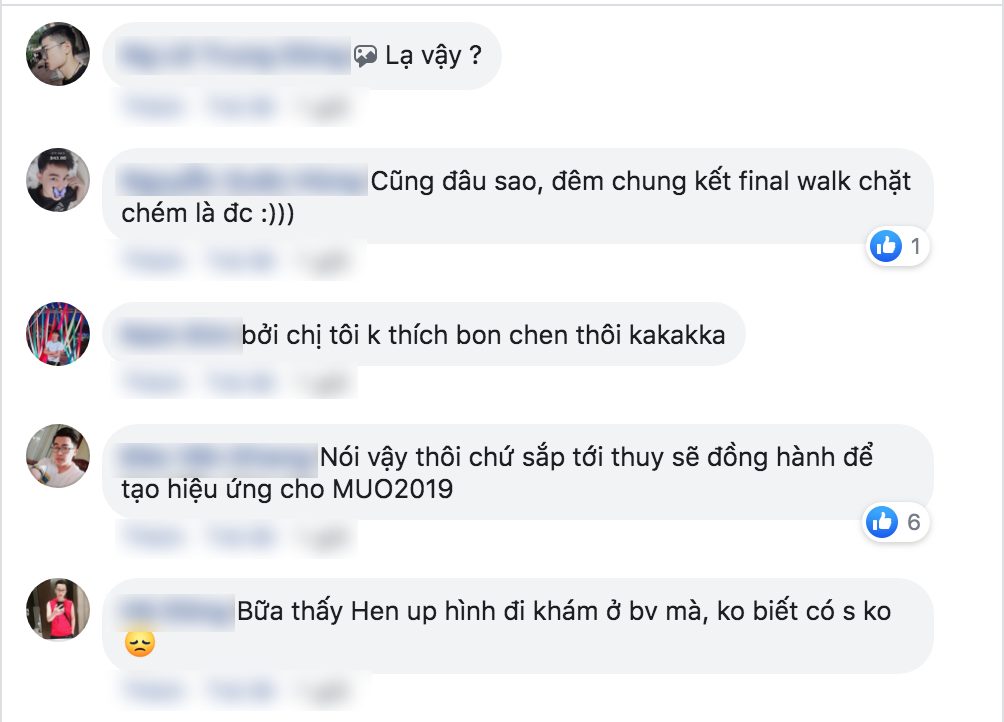Open the photo attachment icon before "Lạ vậy ?"

[x=365, y=56]
